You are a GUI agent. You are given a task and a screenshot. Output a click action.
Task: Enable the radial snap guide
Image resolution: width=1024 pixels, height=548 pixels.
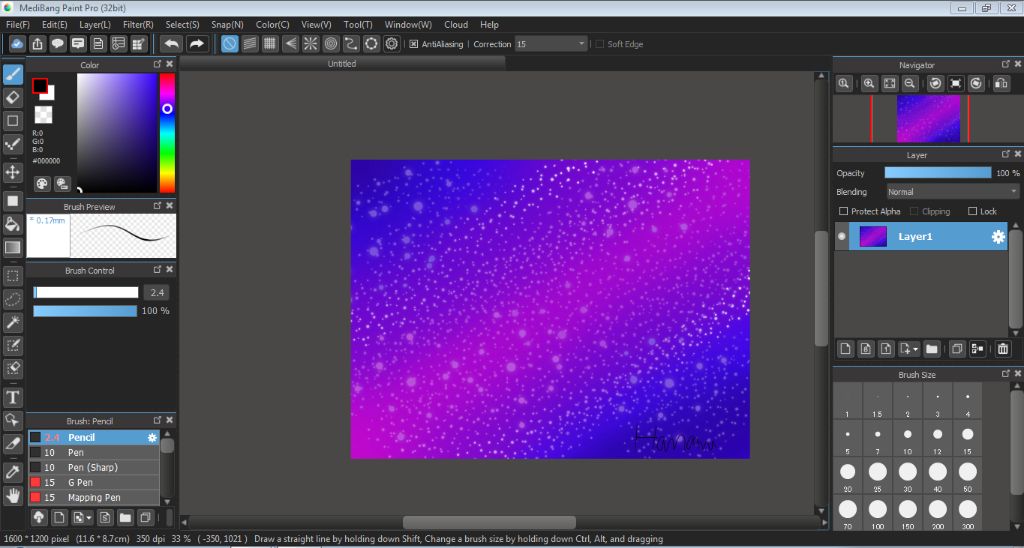(x=310, y=44)
